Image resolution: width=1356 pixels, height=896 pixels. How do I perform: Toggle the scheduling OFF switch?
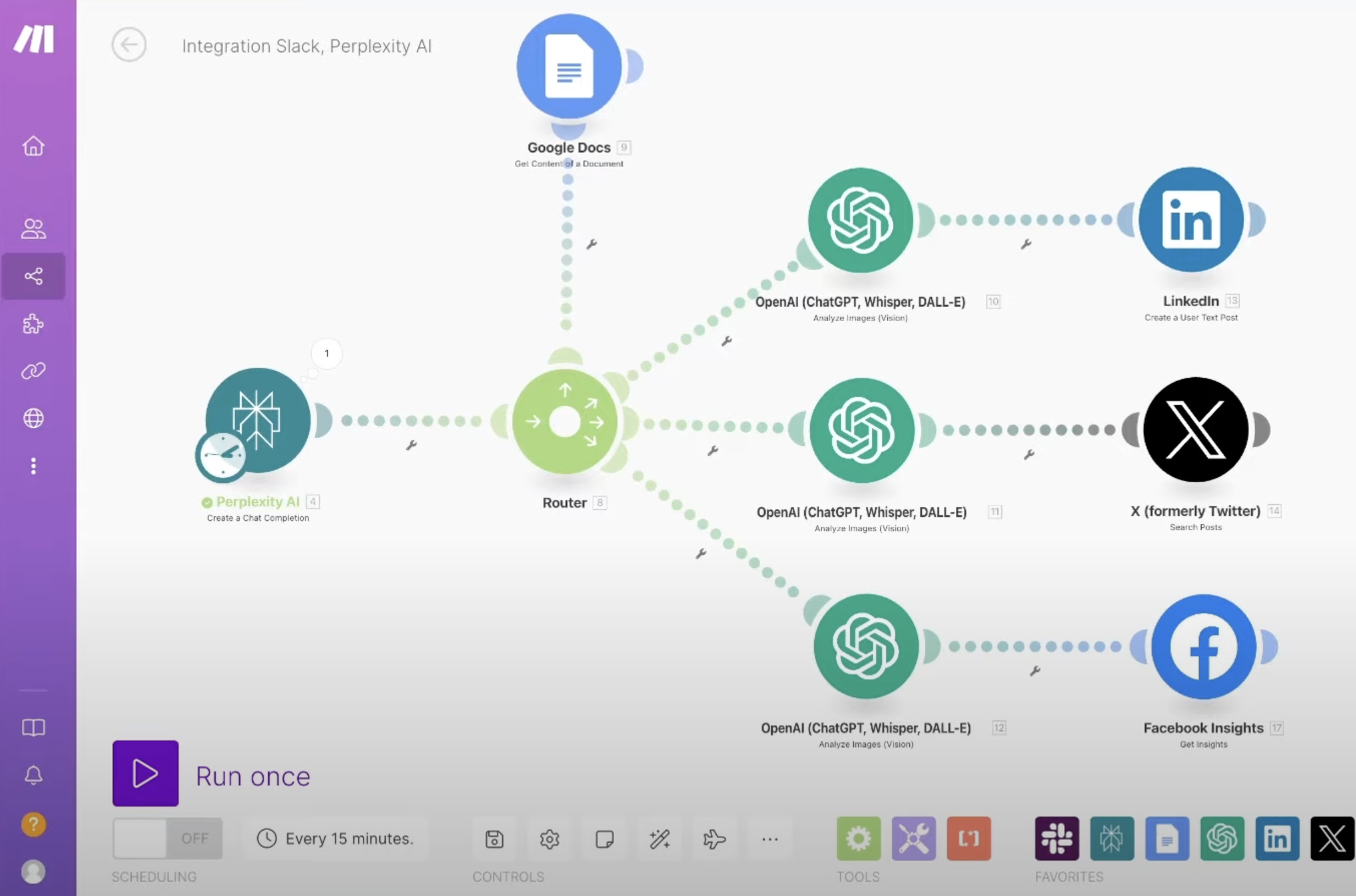click(x=167, y=839)
